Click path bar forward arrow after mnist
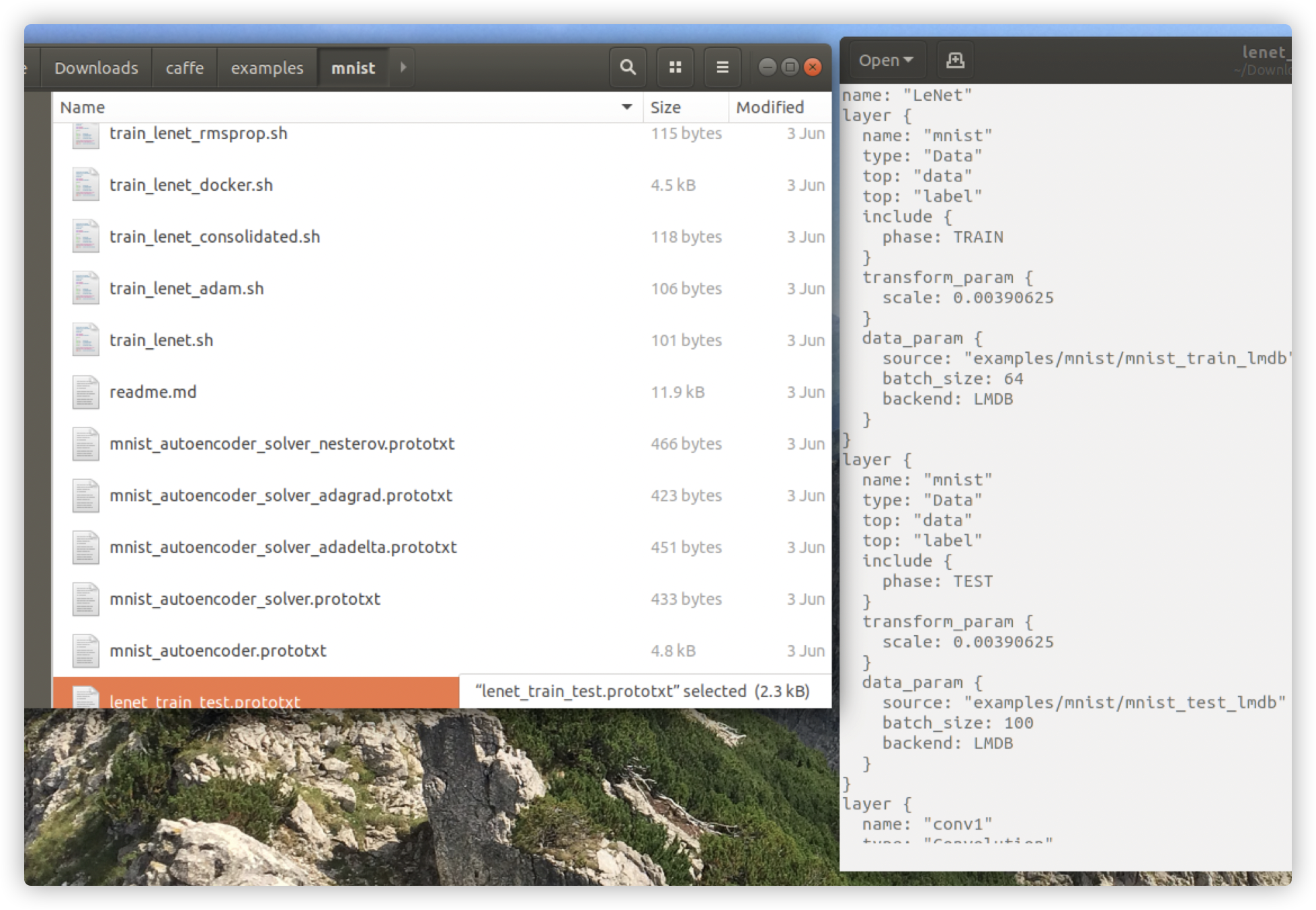Image resolution: width=1316 pixels, height=910 pixels. coord(403,67)
